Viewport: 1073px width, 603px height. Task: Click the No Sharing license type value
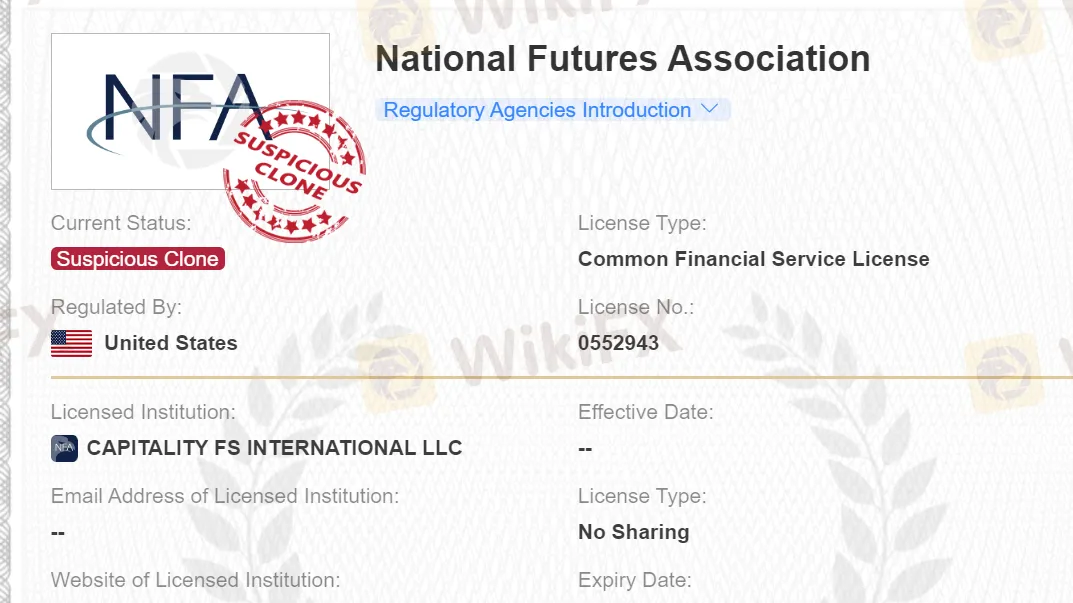tap(633, 532)
